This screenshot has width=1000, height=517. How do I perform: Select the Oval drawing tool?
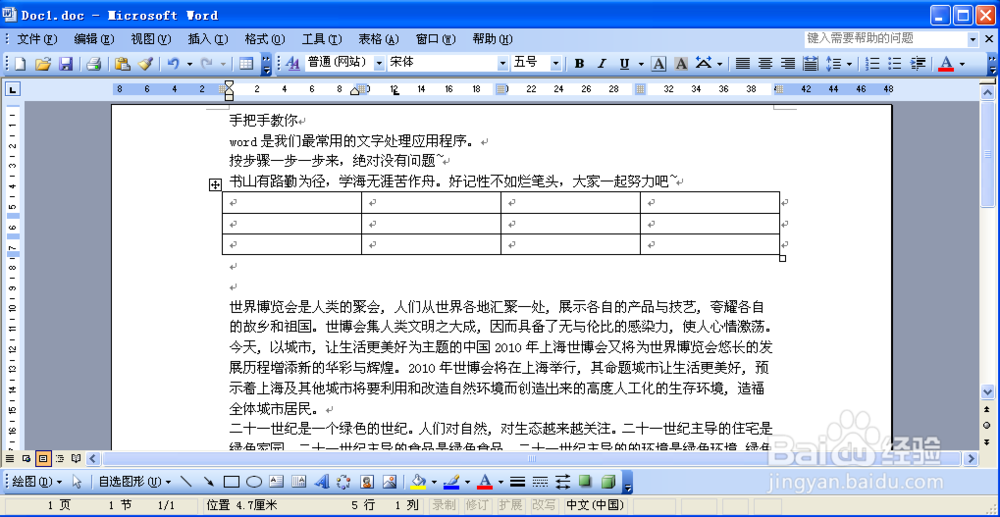(x=254, y=481)
